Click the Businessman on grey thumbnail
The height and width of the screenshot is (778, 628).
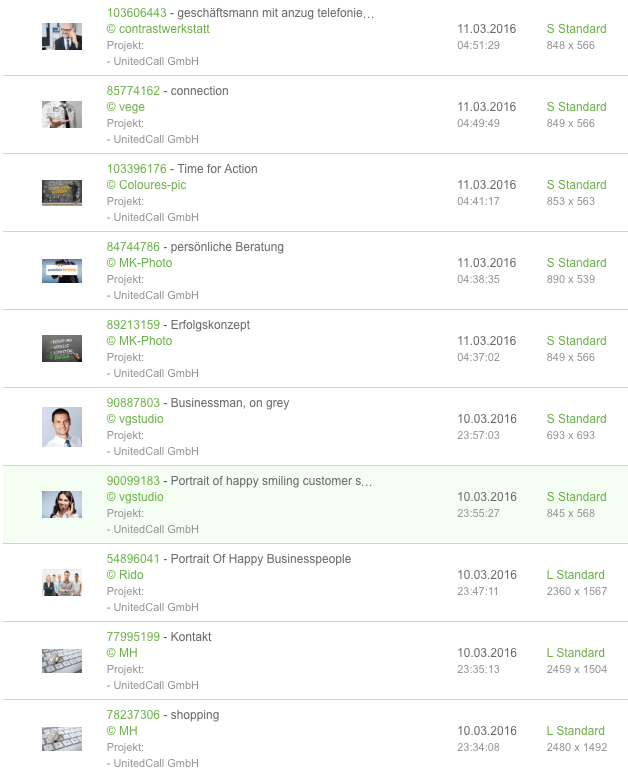coord(62,427)
